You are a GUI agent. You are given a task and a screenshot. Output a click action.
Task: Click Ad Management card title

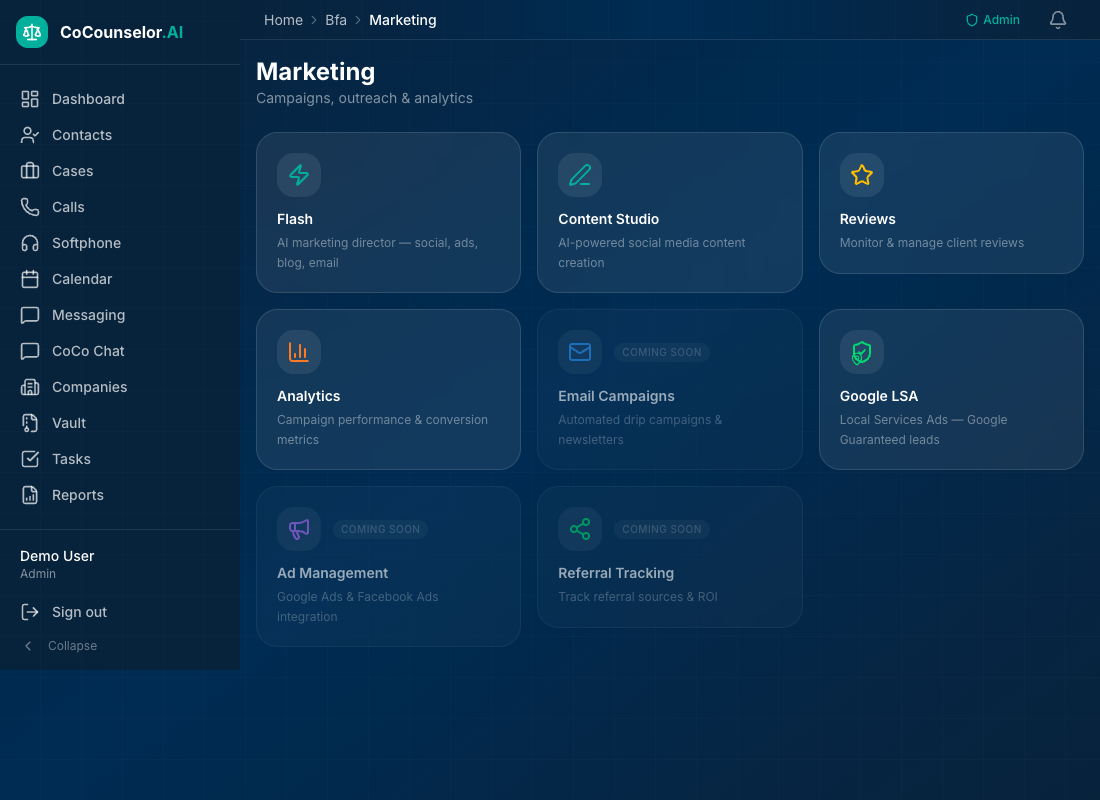pos(333,573)
